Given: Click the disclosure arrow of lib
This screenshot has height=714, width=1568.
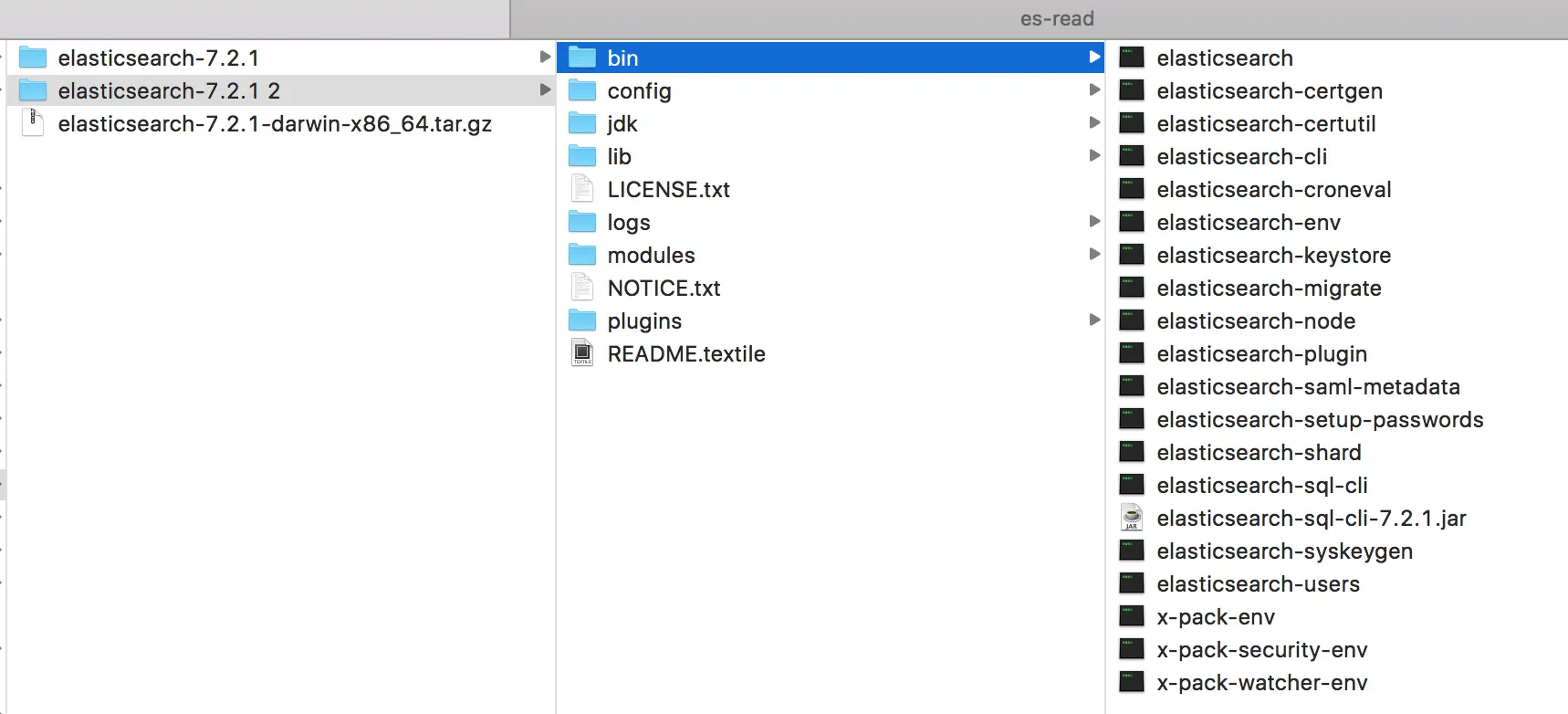Looking at the screenshot, I should coord(1094,155).
